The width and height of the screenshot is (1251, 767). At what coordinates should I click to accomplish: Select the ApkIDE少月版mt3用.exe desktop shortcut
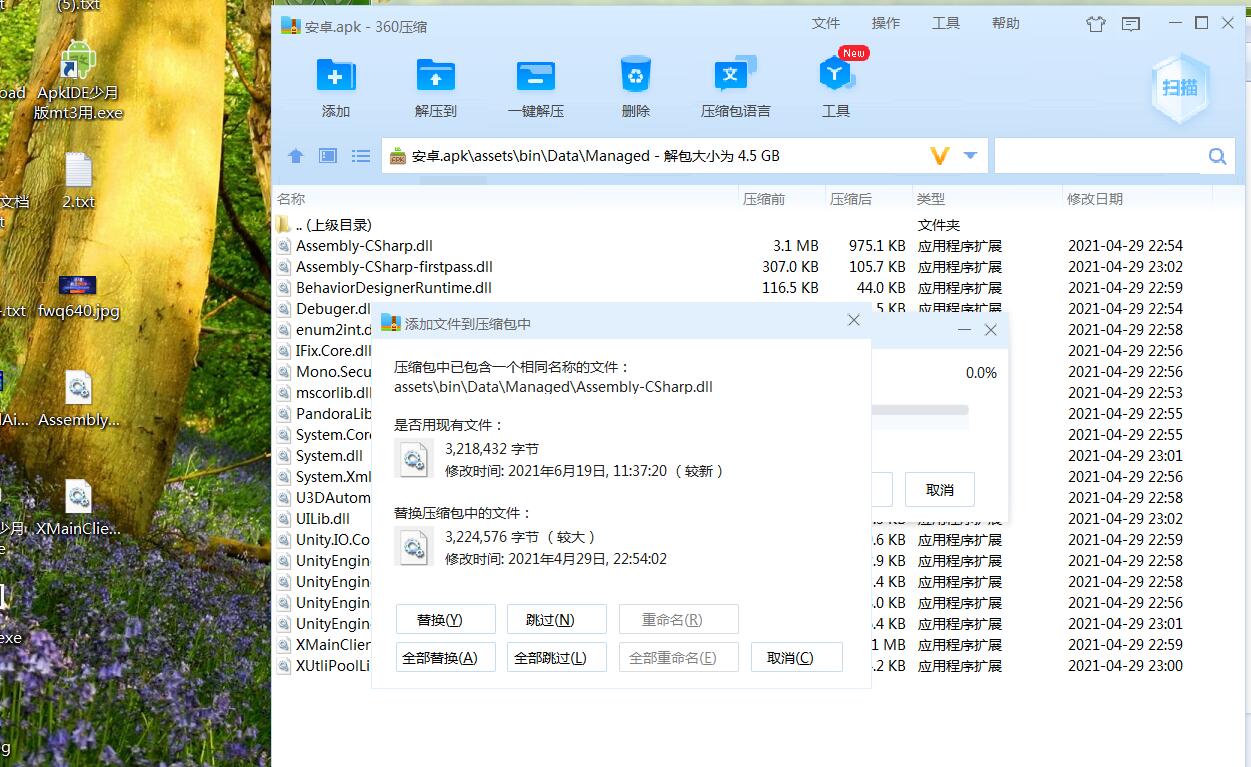78,82
